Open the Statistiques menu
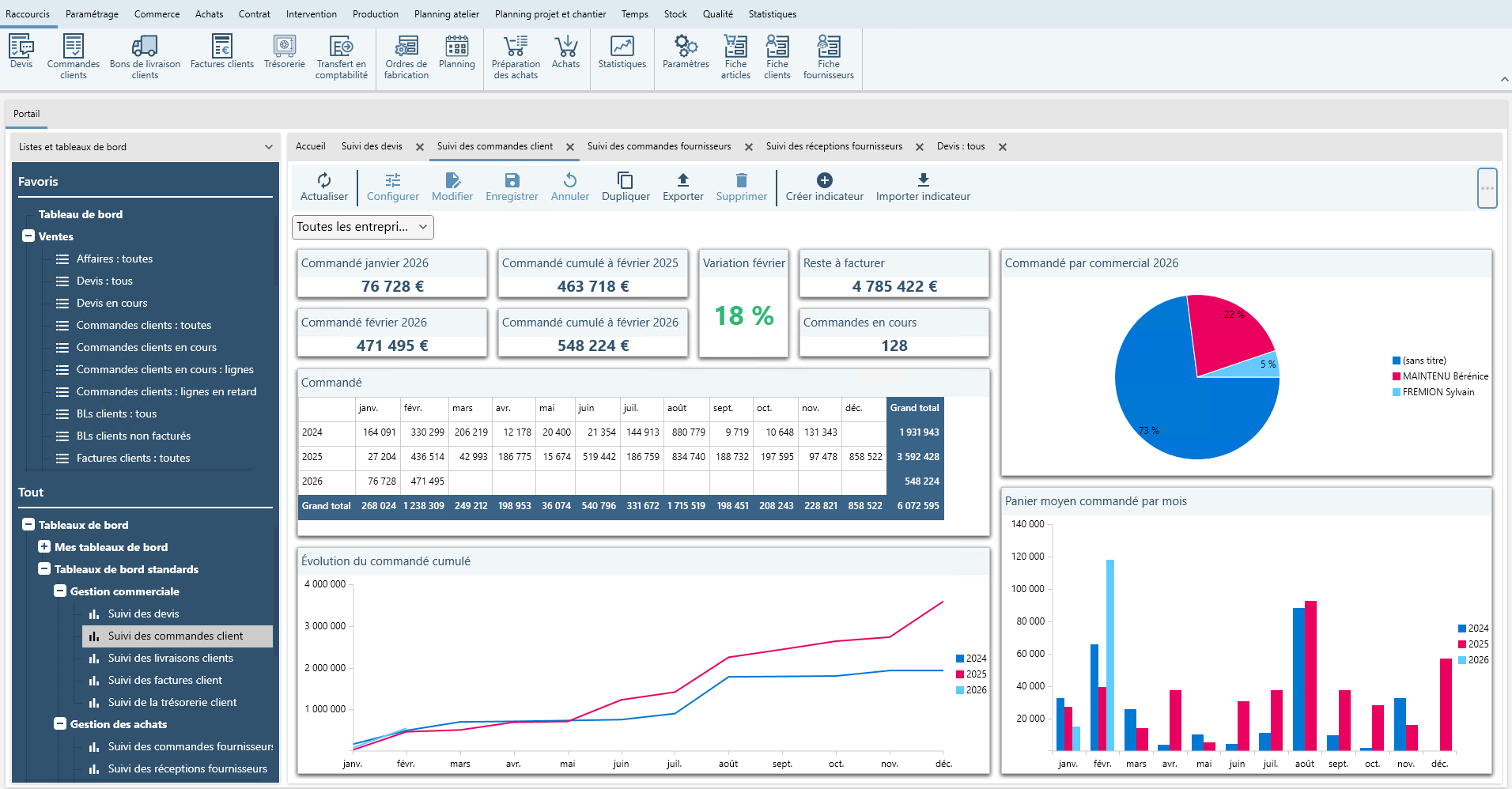The image size is (1512, 789). click(772, 13)
